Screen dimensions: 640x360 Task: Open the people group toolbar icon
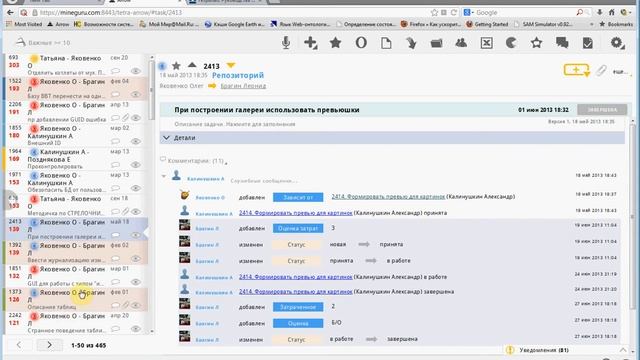pos(461,42)
